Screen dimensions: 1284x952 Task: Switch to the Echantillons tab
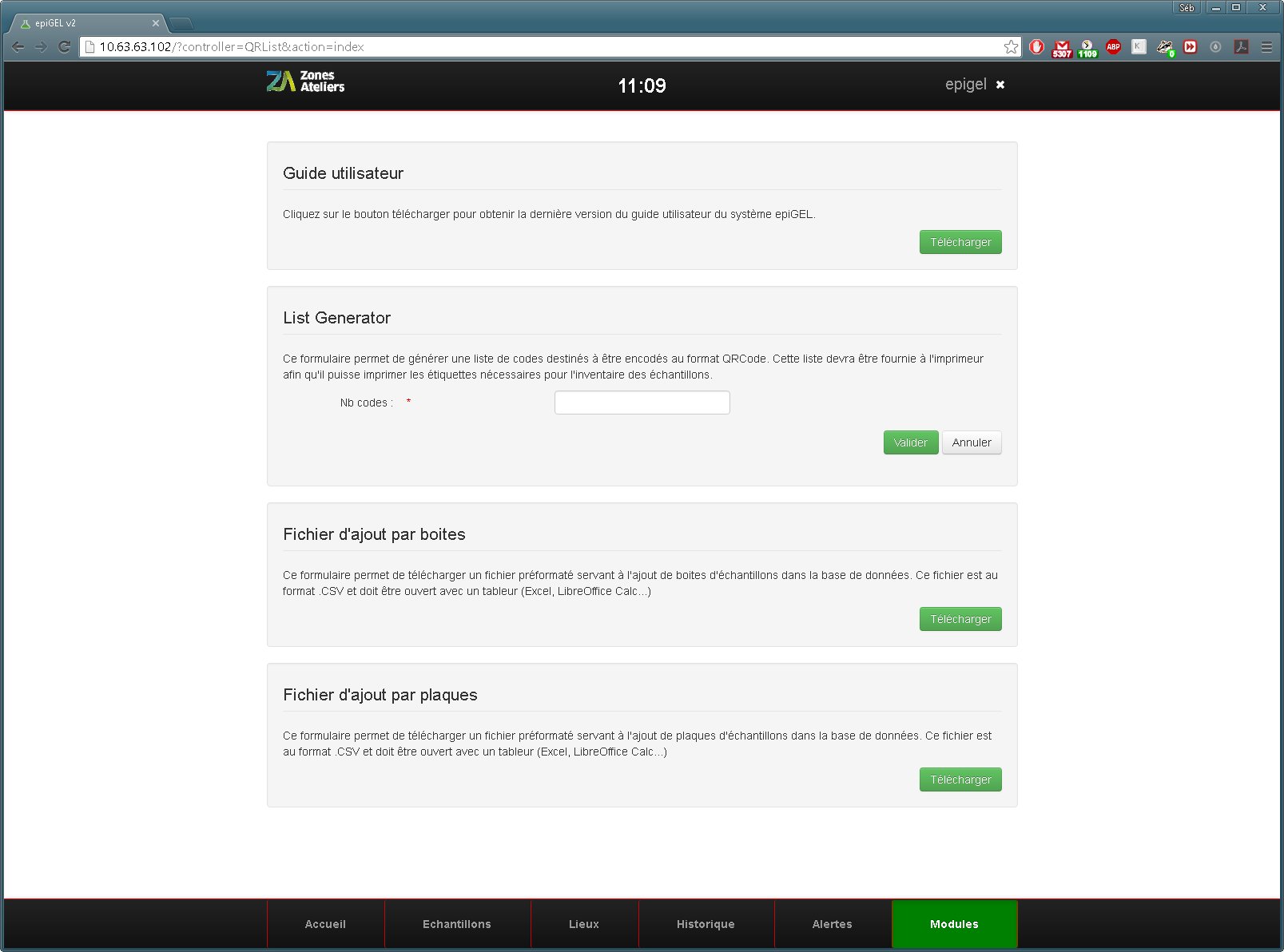[x=457, y=924]
